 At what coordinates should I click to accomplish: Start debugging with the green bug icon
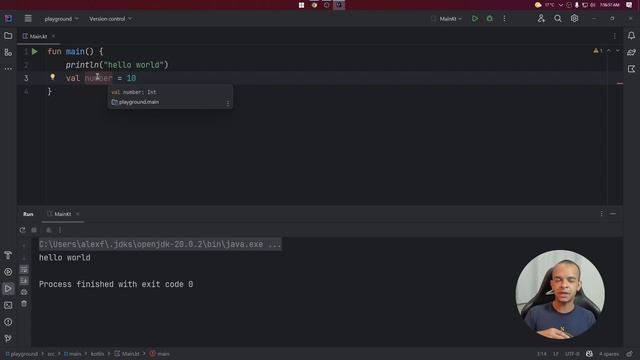489,19
